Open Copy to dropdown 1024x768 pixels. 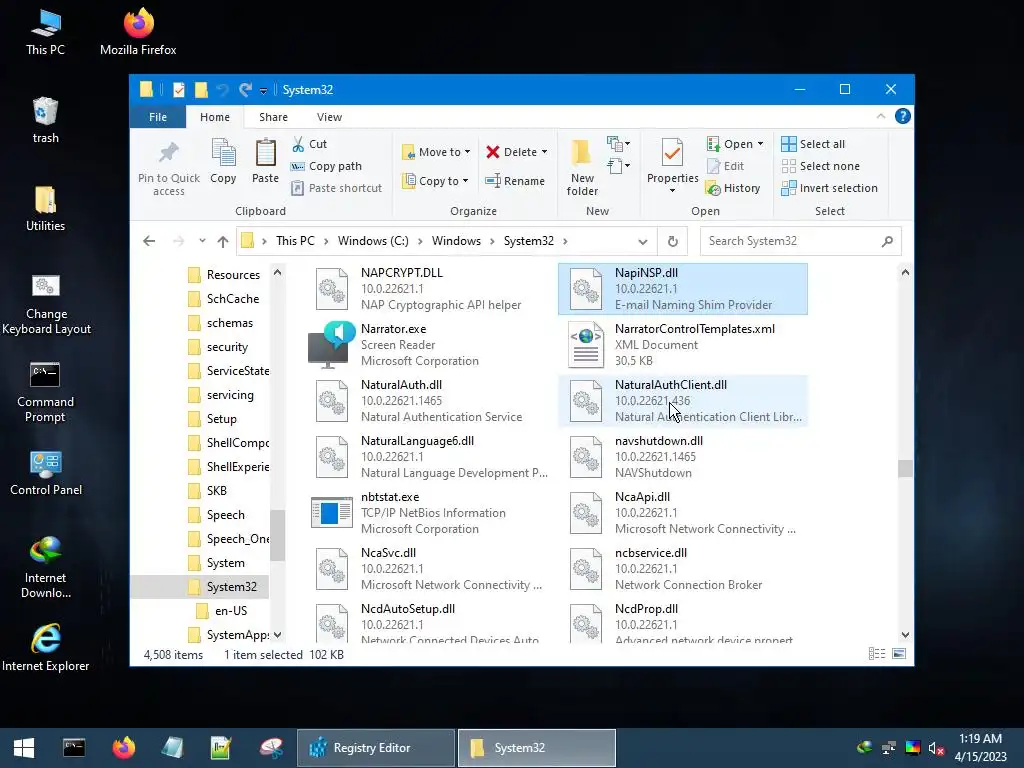[435, 181]
